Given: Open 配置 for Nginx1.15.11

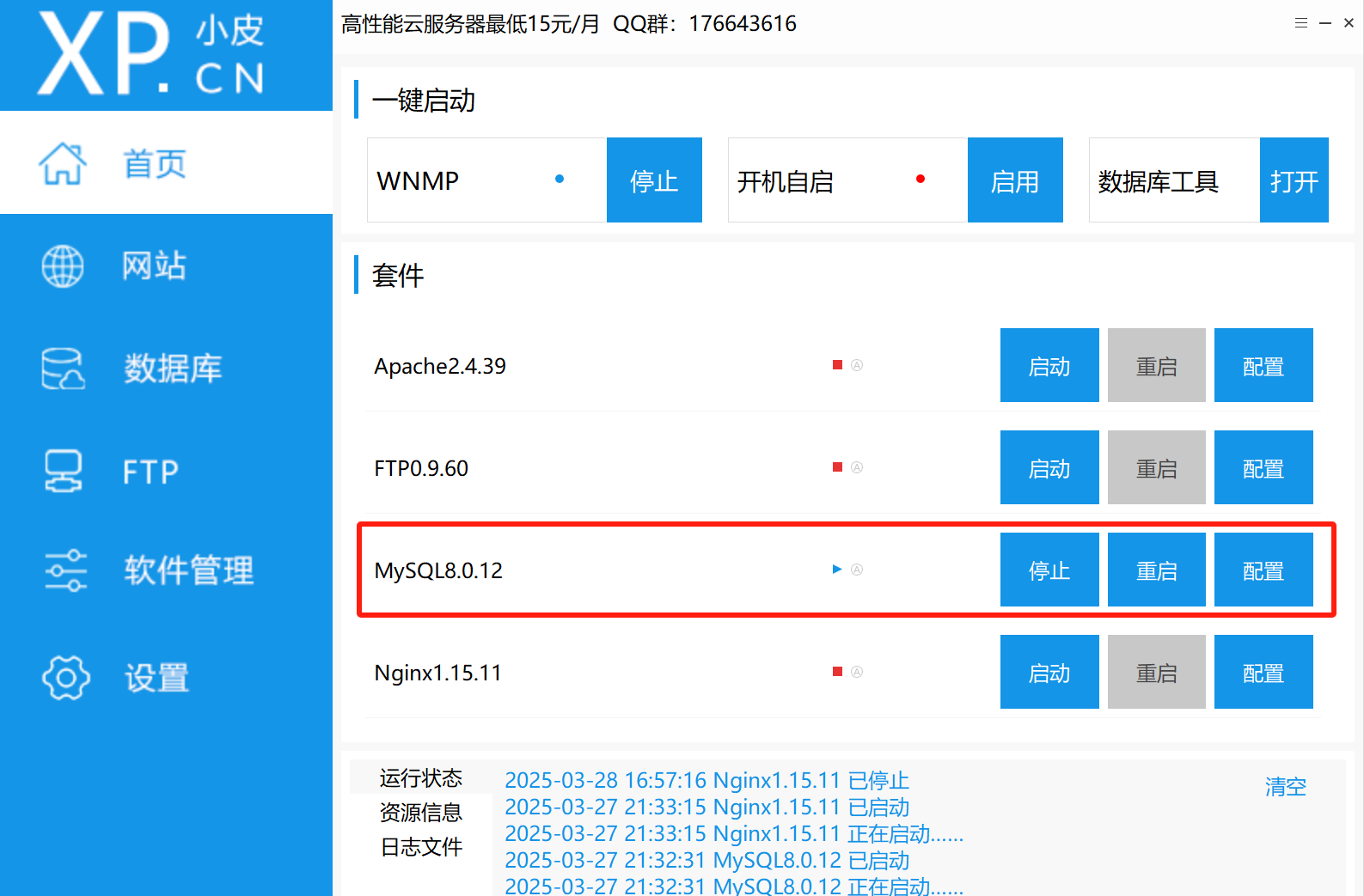Looking at the screenshot, I should tap(1263, 672).
